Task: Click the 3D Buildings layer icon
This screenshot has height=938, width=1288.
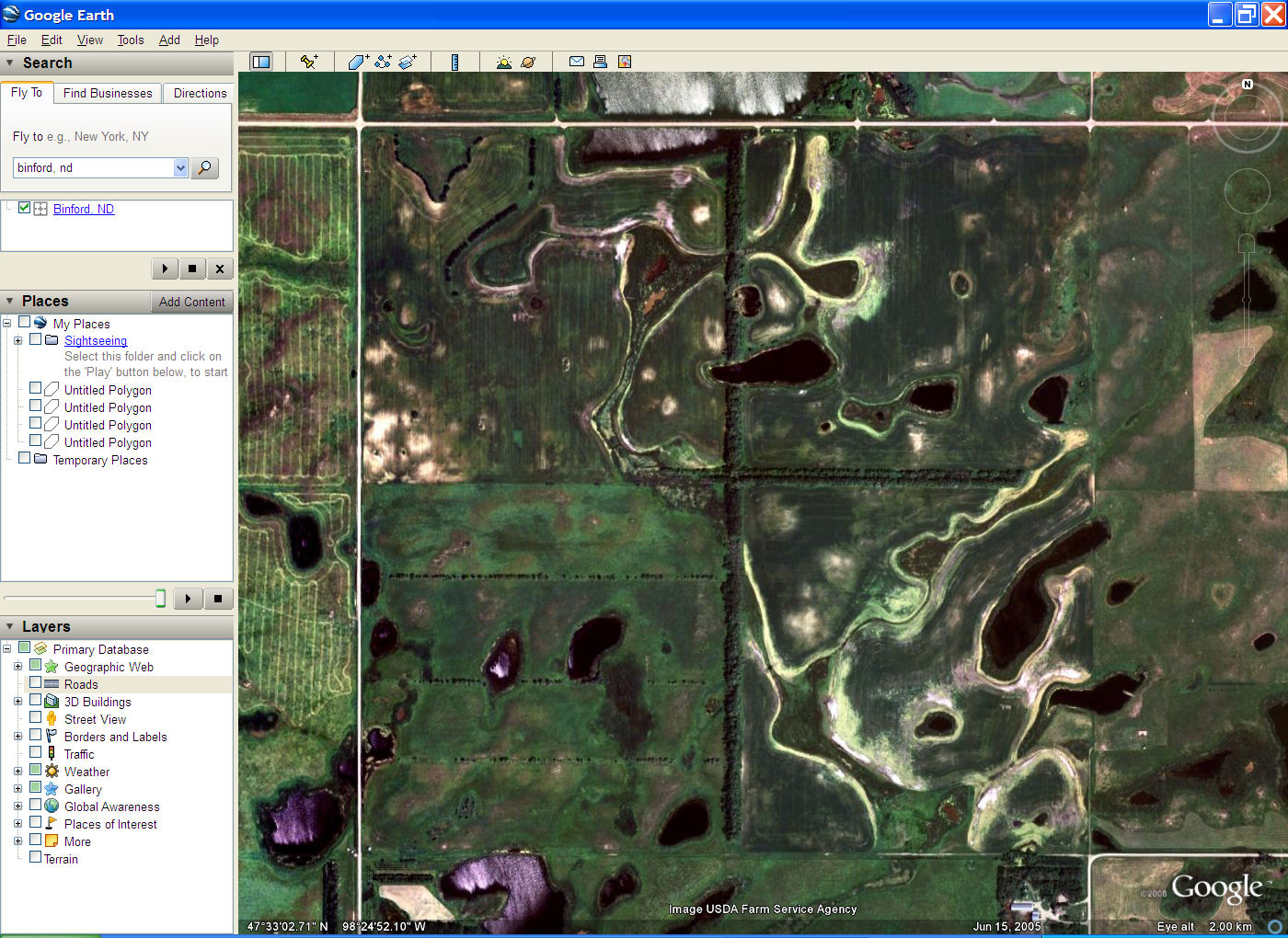Action: coord(52,702)
